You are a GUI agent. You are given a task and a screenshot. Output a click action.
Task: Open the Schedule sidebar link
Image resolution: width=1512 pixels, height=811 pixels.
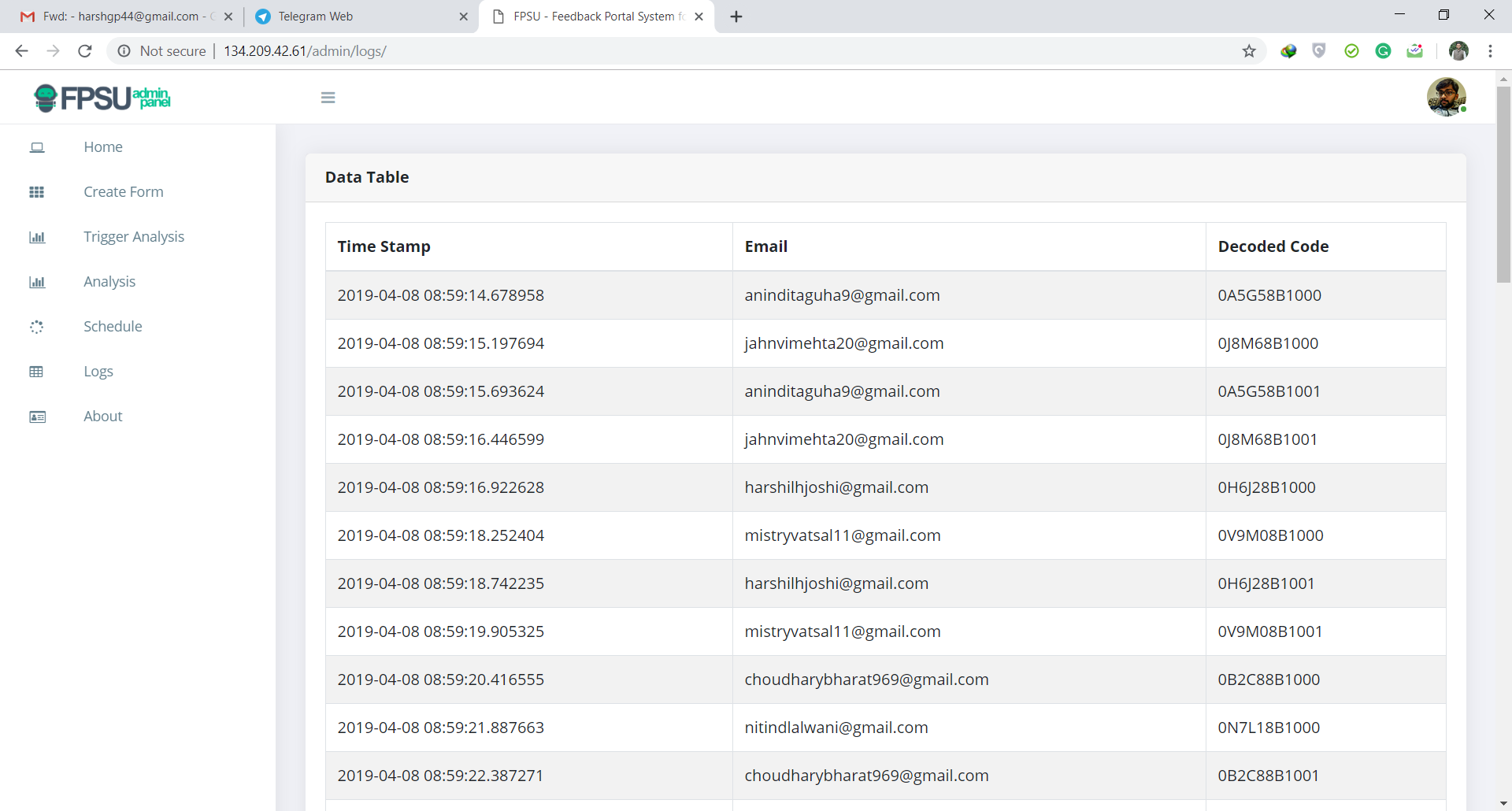tap(113, 327)
